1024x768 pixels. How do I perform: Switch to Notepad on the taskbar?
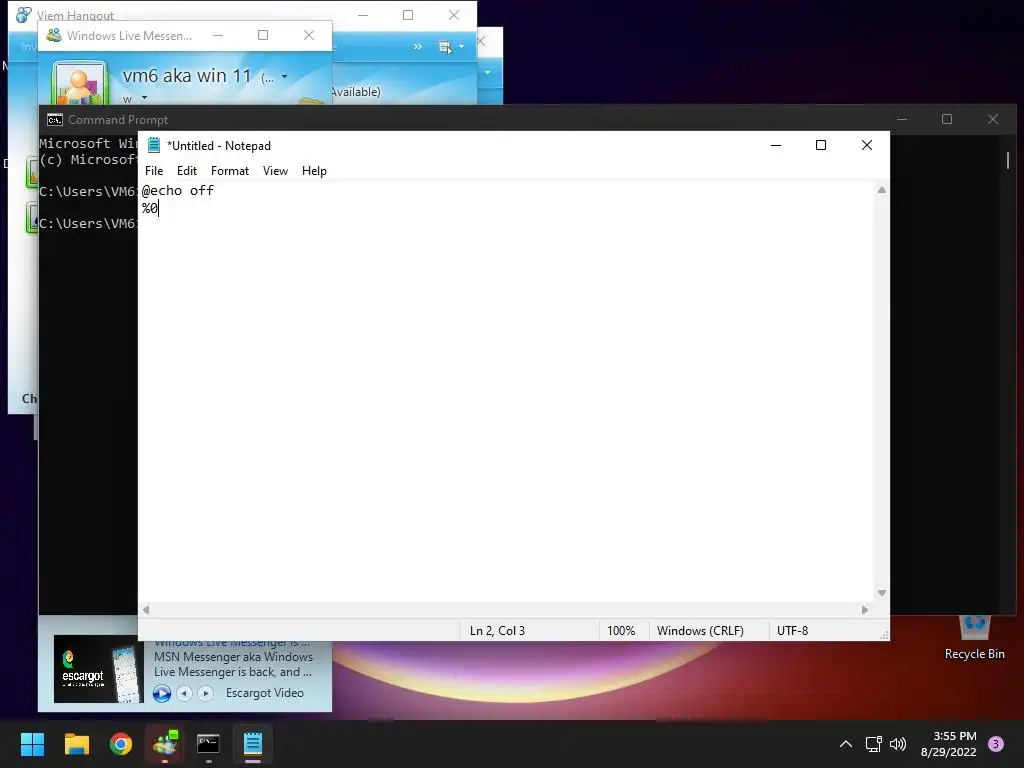tap(253, 744)
